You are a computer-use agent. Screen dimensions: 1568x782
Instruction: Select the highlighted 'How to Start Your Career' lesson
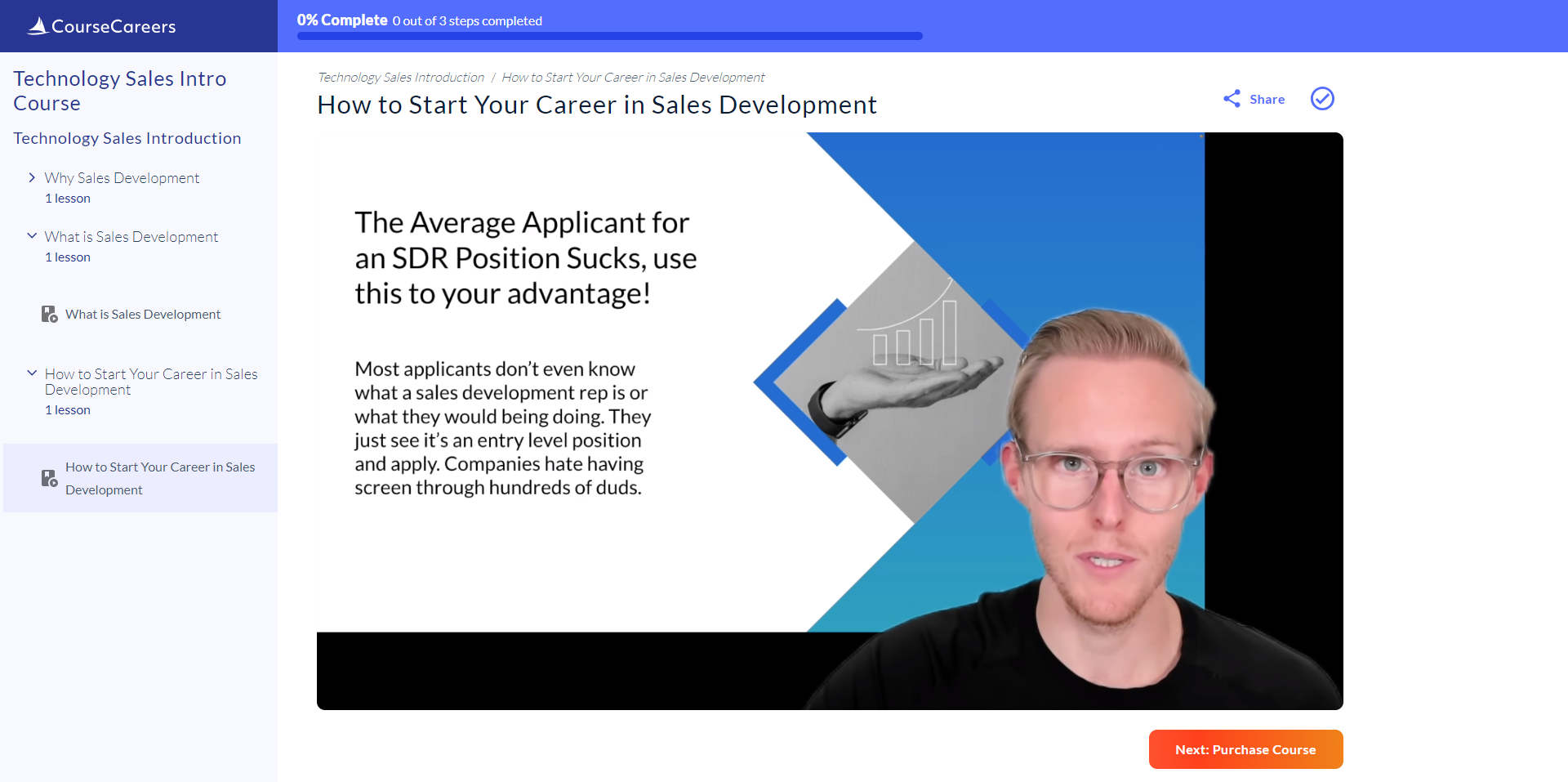click(x=159, y=478)
